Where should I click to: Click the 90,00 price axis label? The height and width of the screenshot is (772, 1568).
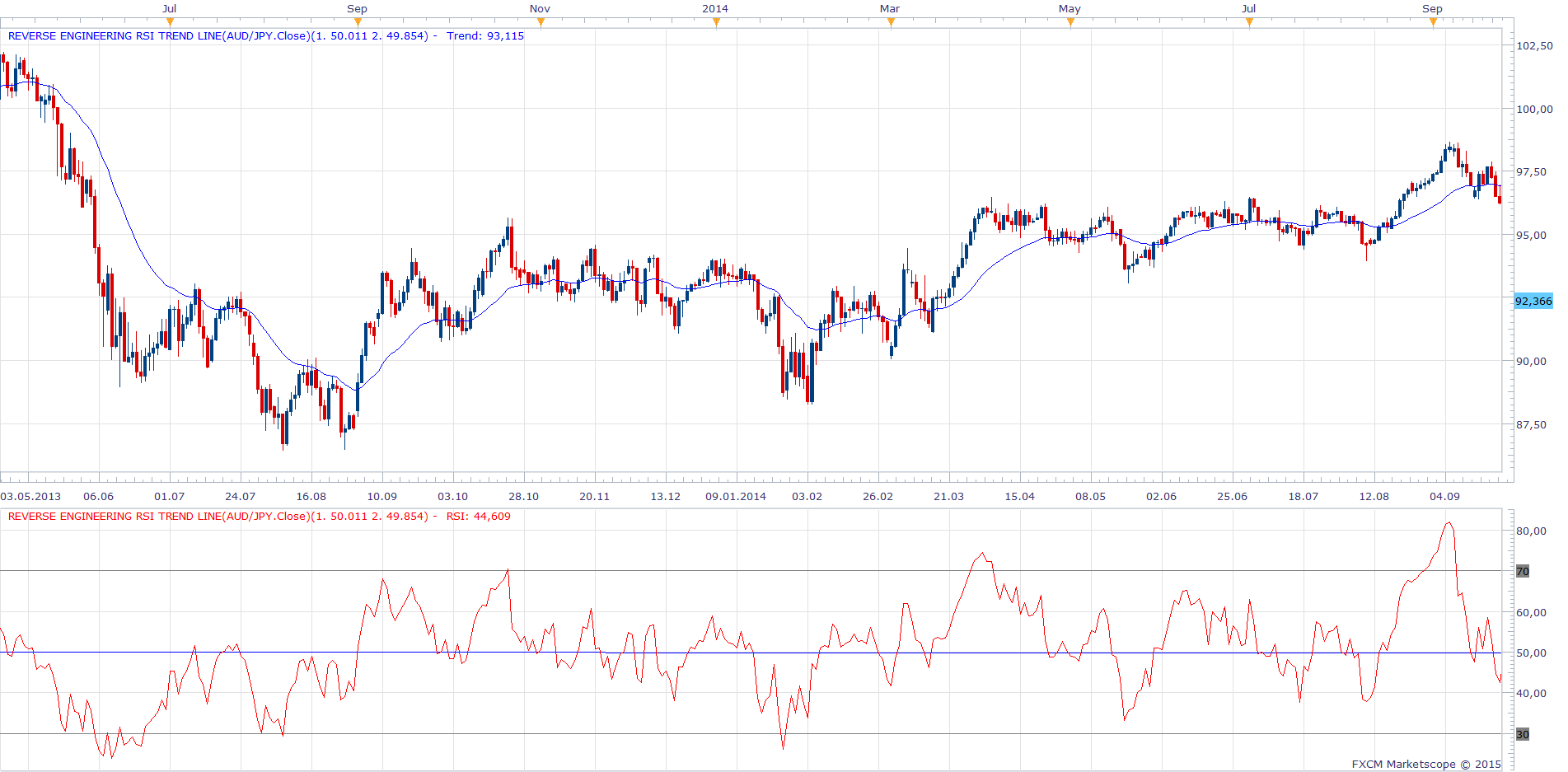click(x=1532, y=361)
